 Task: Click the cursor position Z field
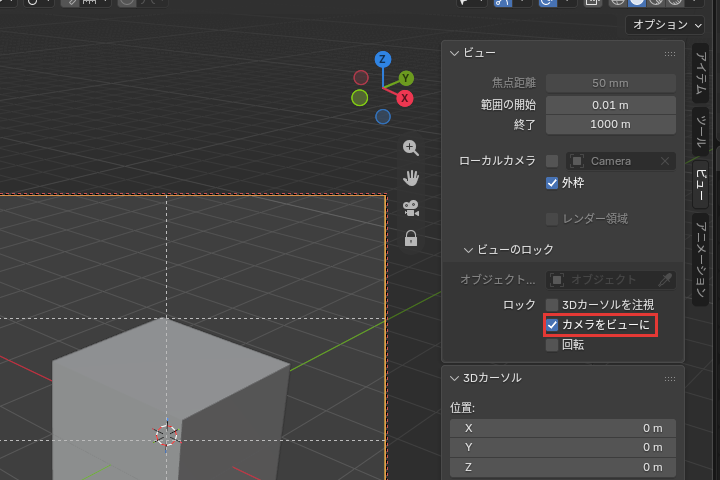[x=562, y=467]
